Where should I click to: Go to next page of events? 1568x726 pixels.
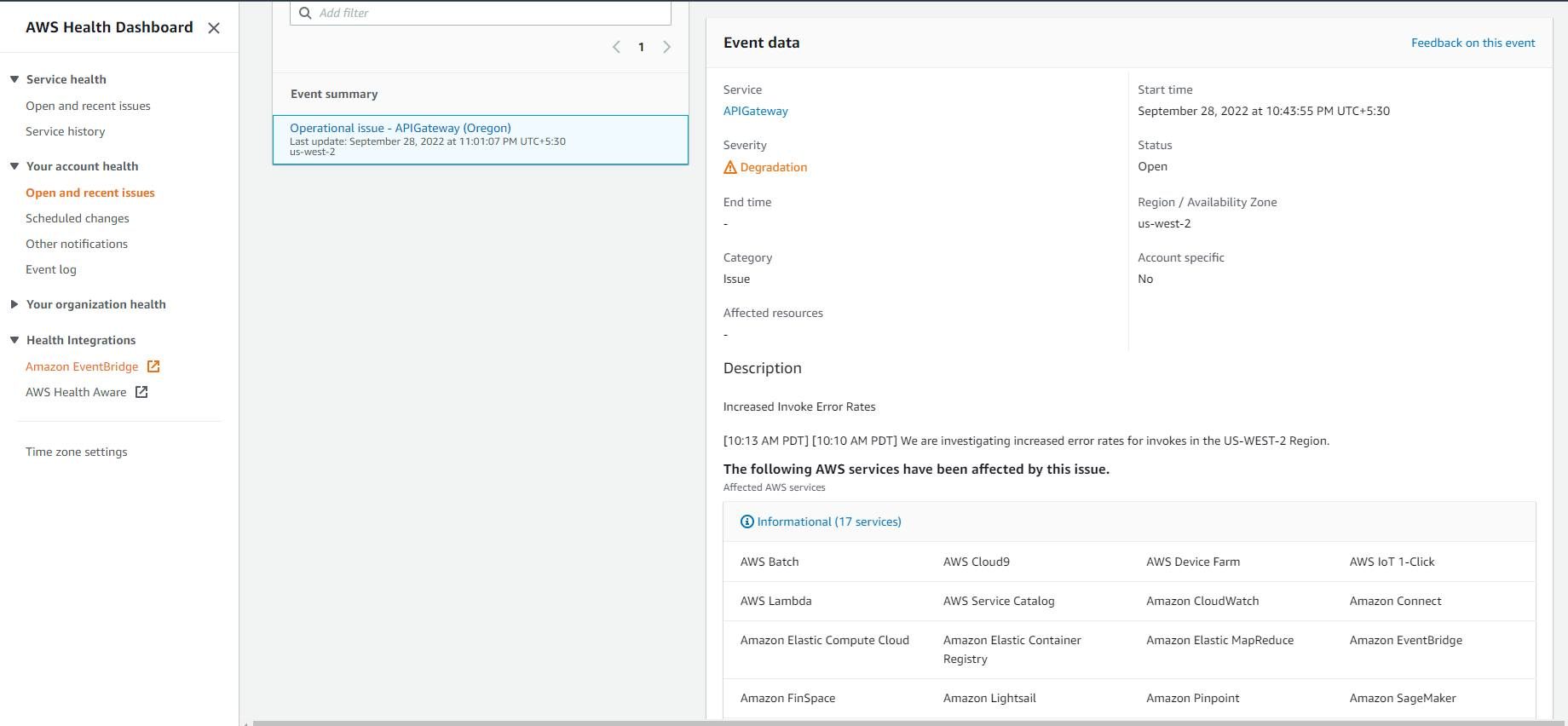tap(666, 47)
